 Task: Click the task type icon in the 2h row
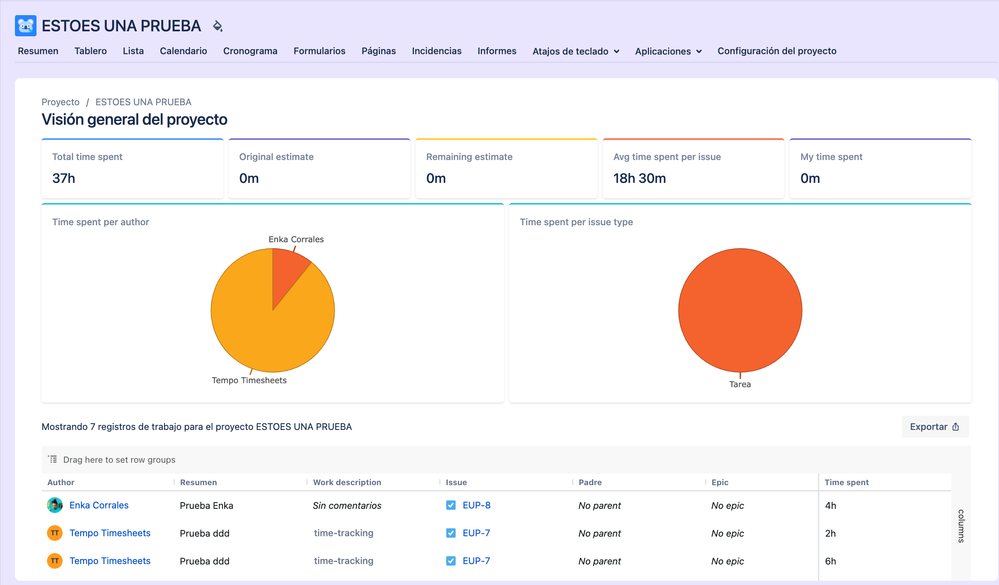(451, 534)
